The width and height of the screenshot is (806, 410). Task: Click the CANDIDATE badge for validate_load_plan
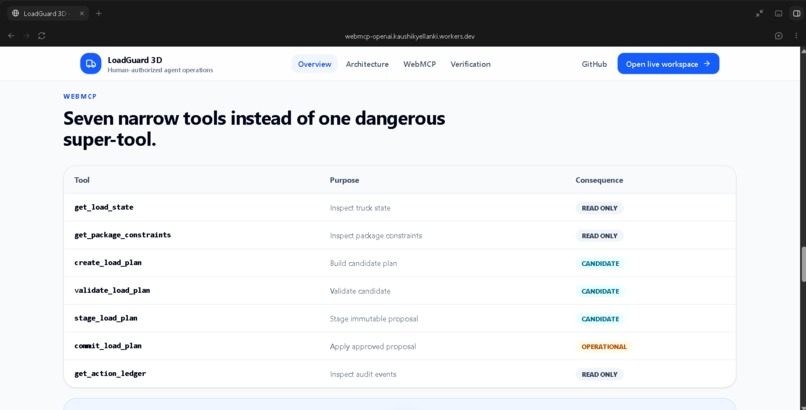(x=600, y=291)
